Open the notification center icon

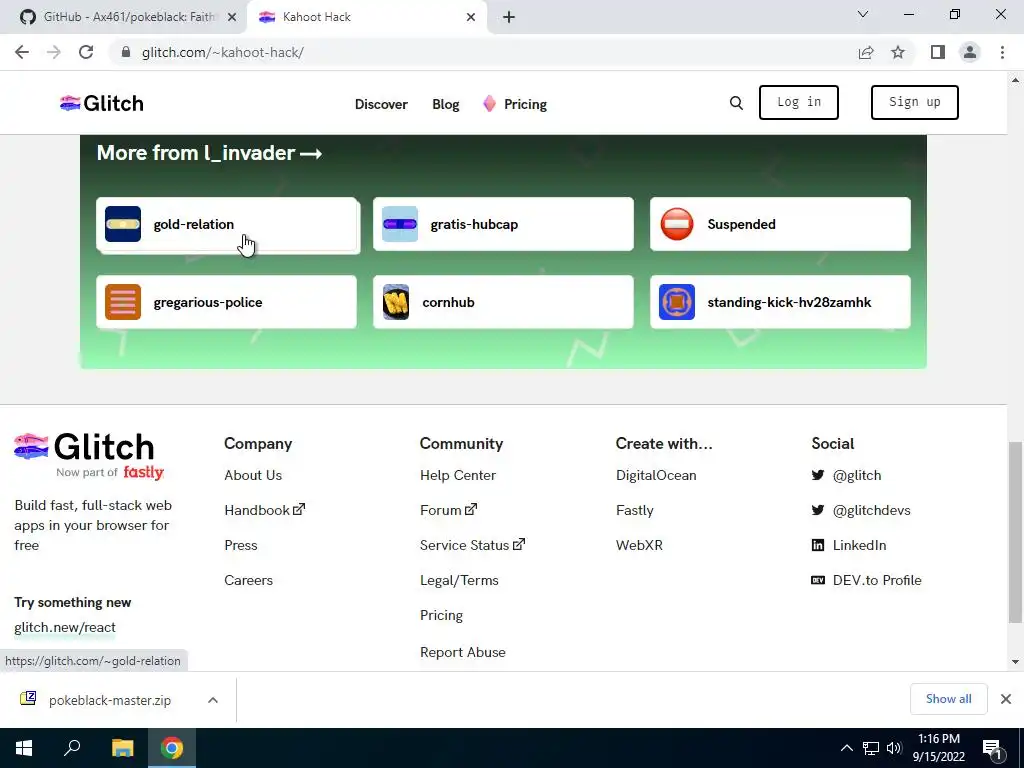pos(993,748)
